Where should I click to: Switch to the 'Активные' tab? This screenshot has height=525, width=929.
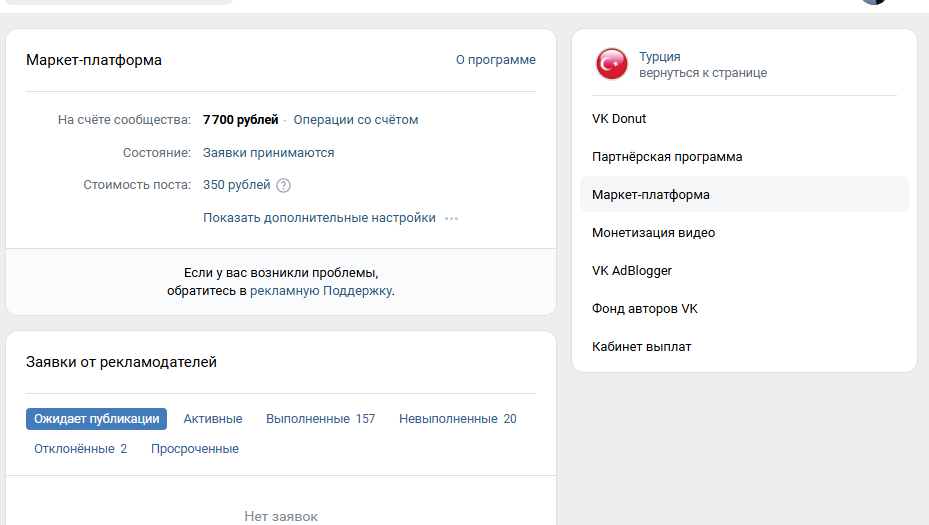213,419
